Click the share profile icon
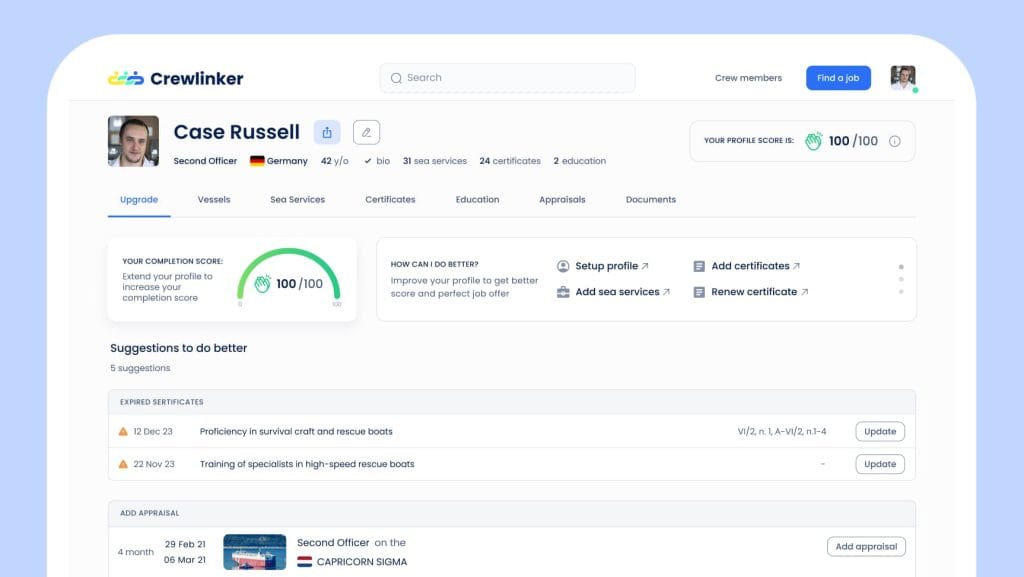Image resolution: width=1024 pixels, height=577 pixels. [x=327, y=133]
